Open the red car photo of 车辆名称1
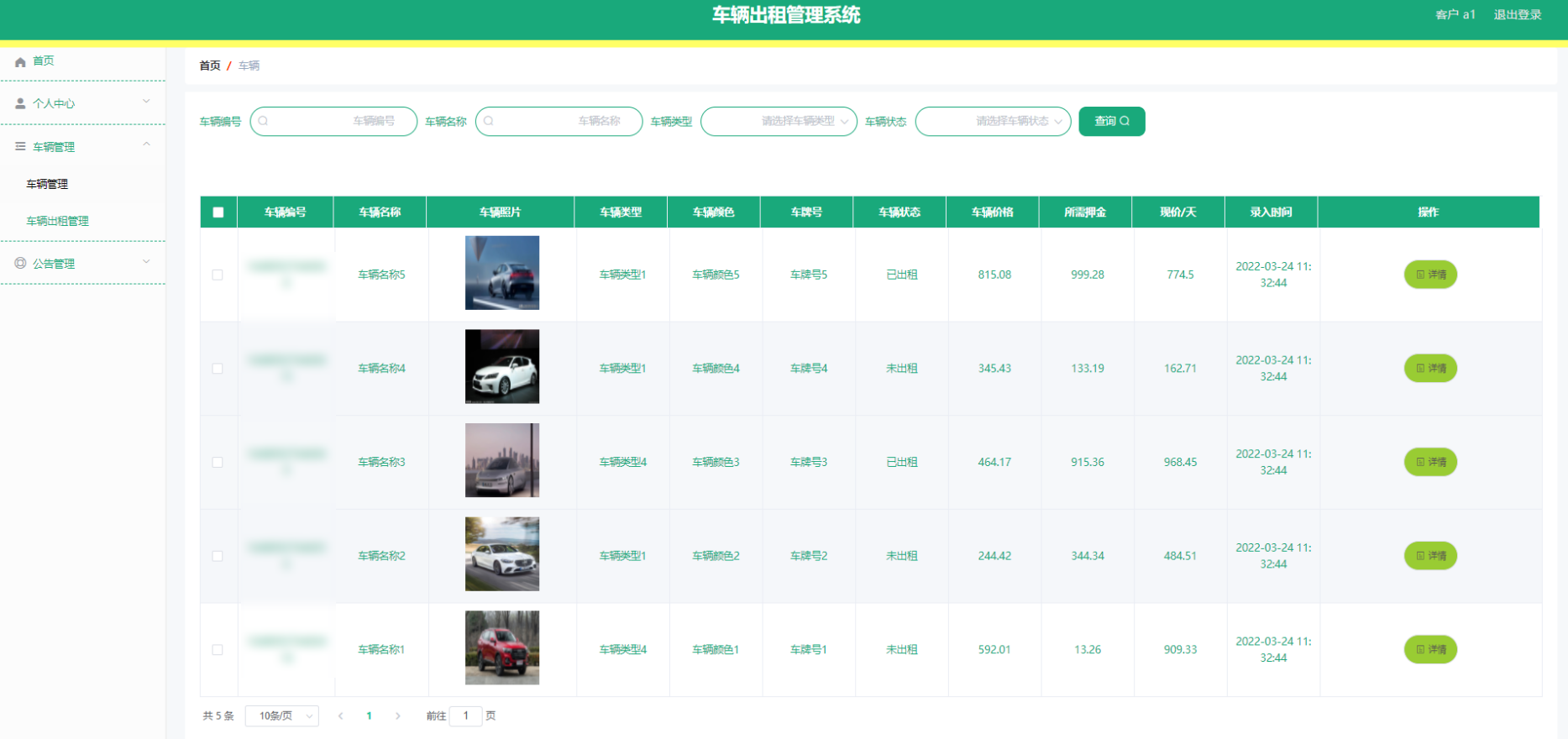Screen dimensions: 1568x739 [x=502, y=647]
